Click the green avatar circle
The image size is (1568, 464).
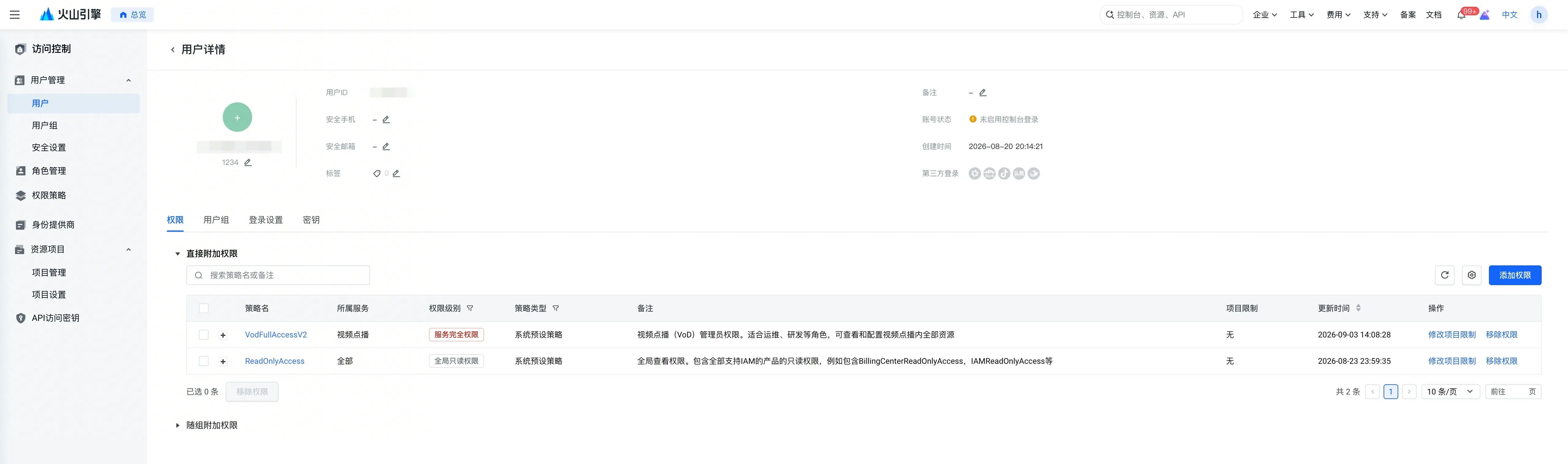click(237, 117)
